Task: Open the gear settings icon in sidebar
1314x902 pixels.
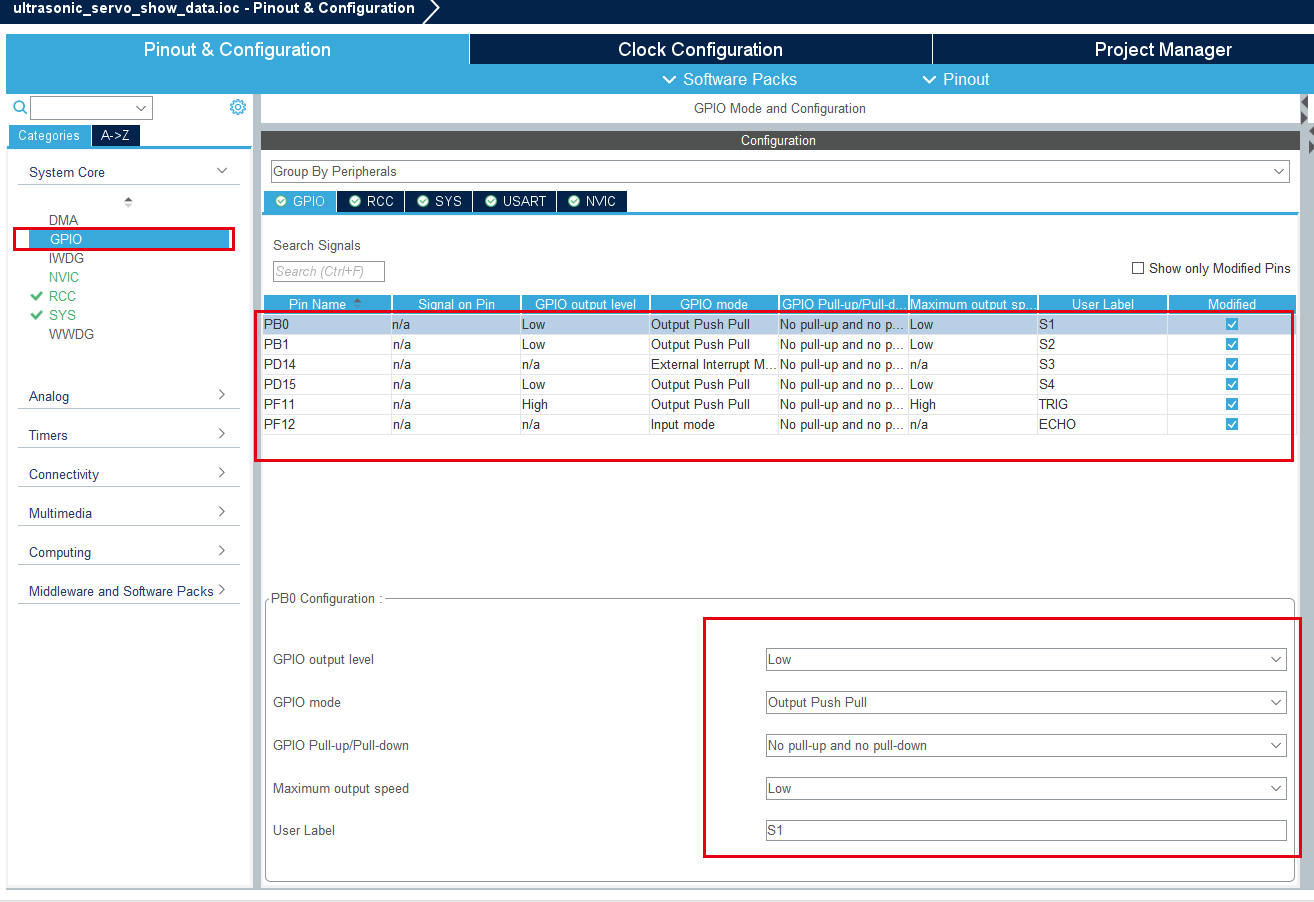Action: [238, 107]
